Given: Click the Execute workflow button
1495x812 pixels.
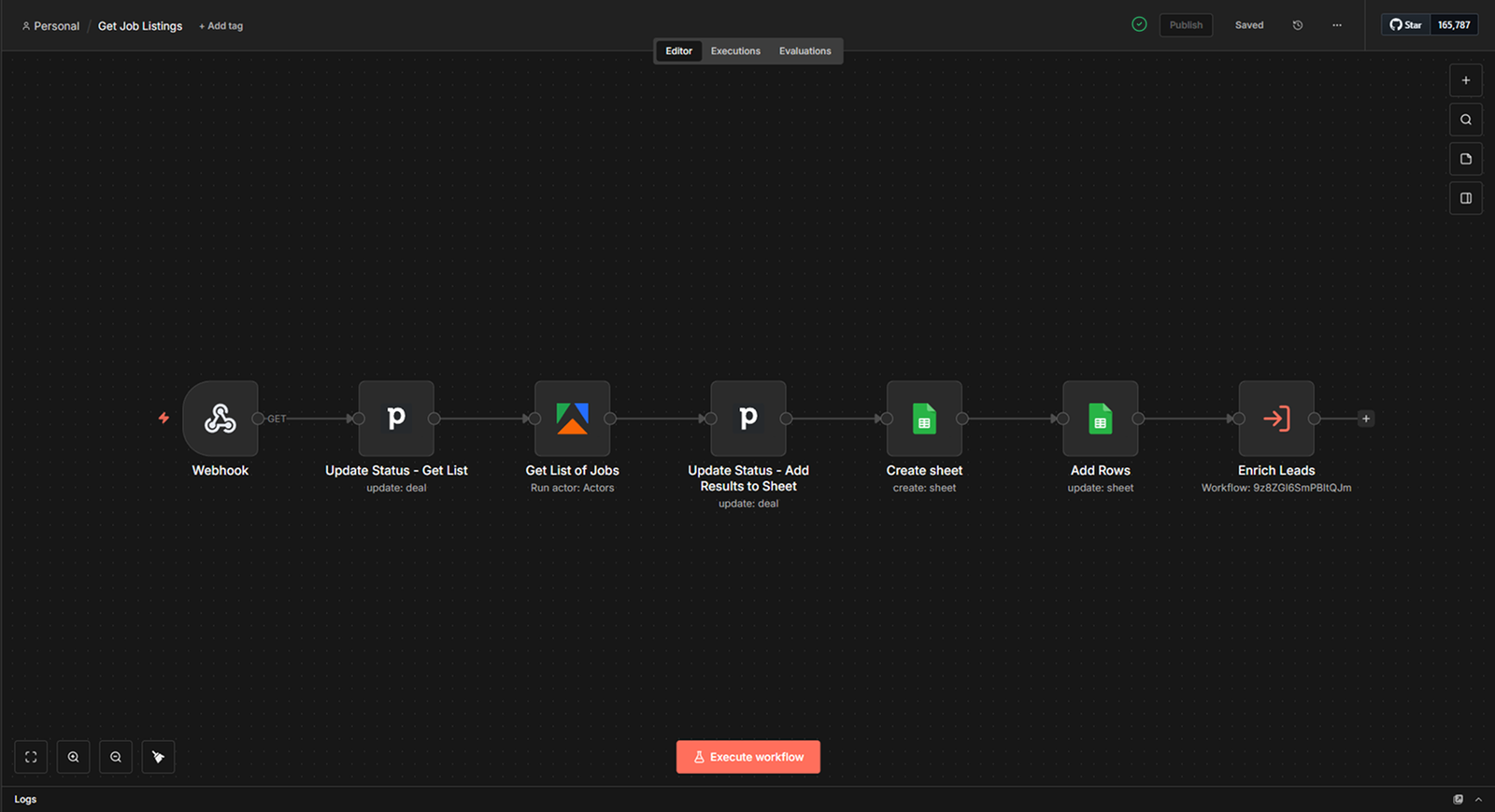Looking at the screenshot, I should coord(748,757).
